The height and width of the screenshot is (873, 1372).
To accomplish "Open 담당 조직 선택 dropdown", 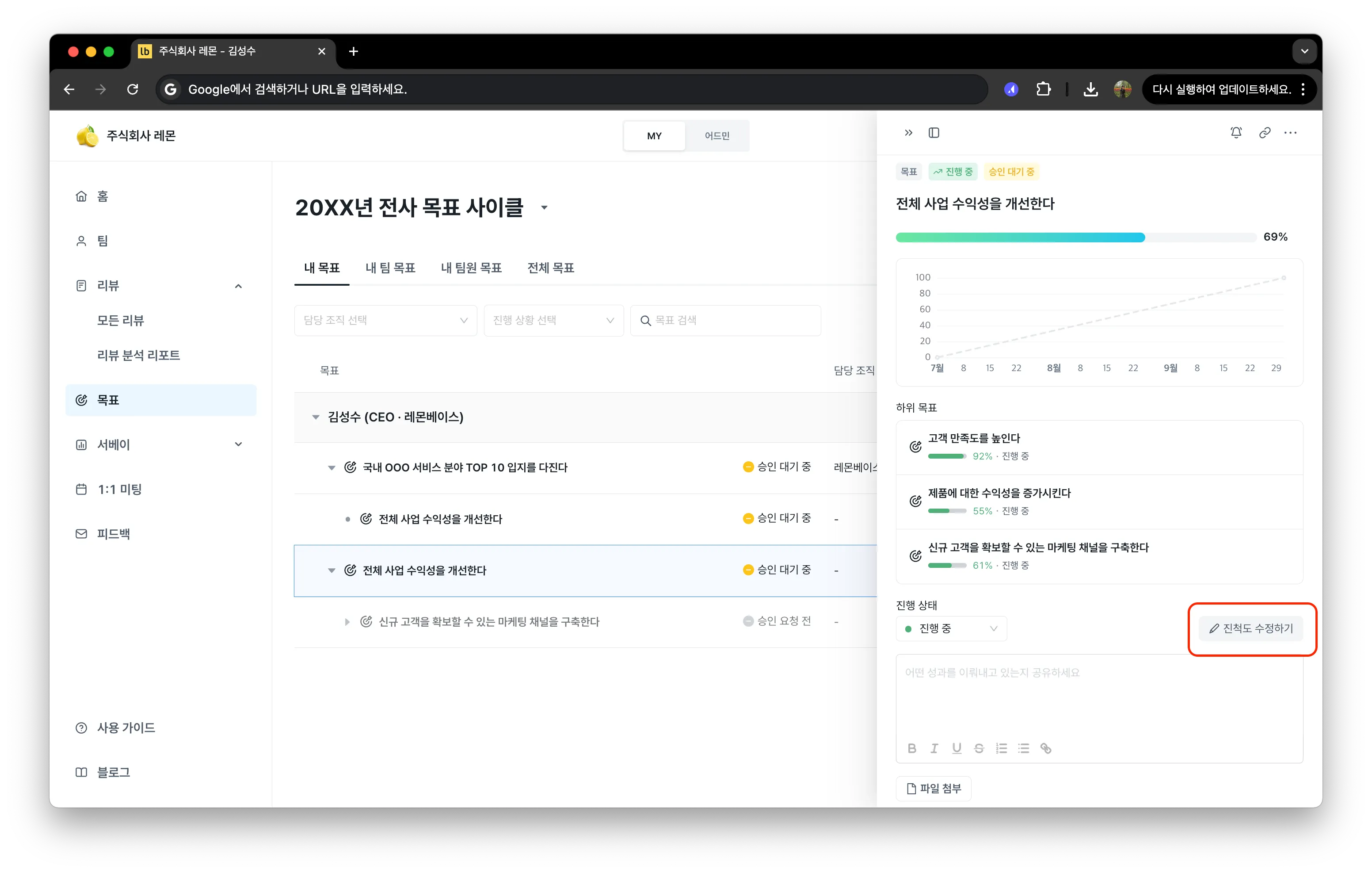I will [386, 321].
